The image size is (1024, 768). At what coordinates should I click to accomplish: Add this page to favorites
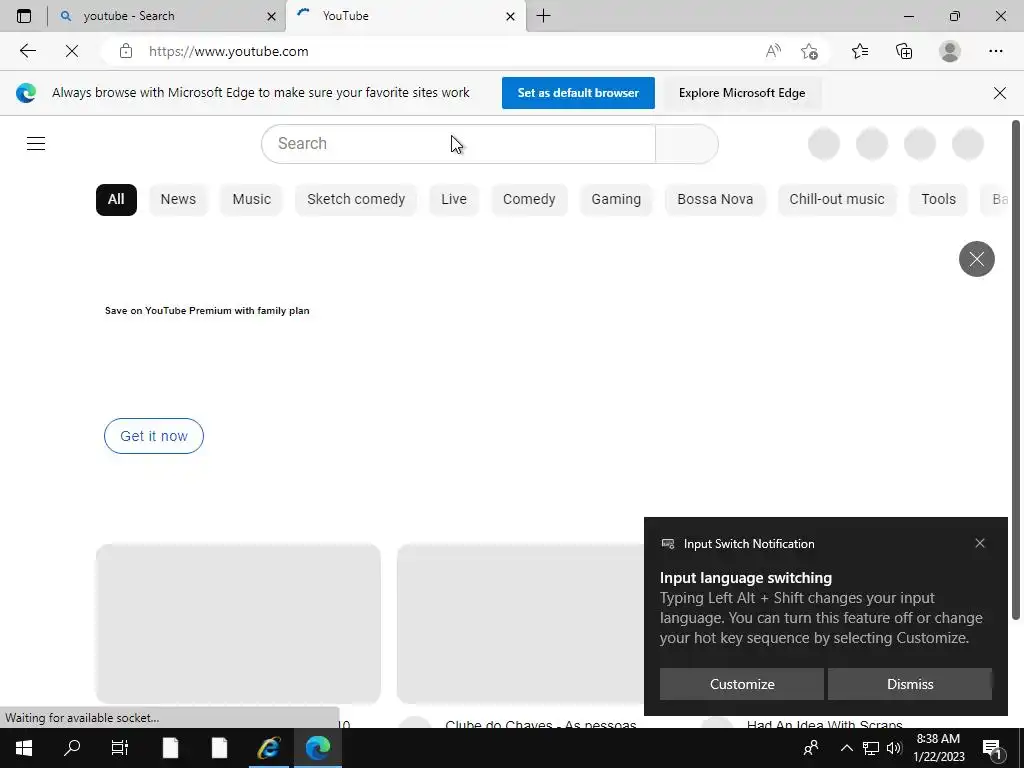coord(810,51)
